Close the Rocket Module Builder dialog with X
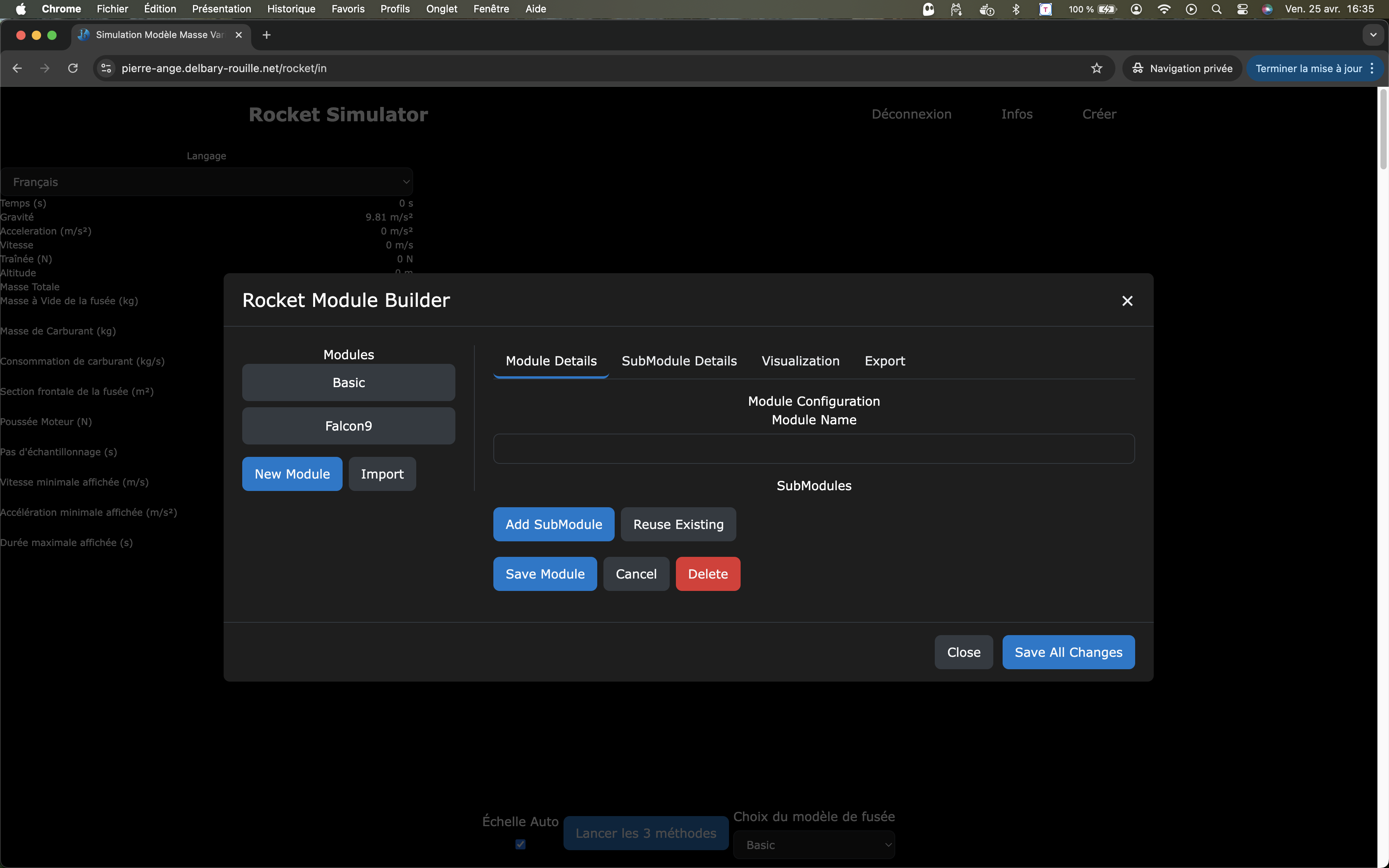Viewport: 1389px width, 868px height. tap(1127, 301)
